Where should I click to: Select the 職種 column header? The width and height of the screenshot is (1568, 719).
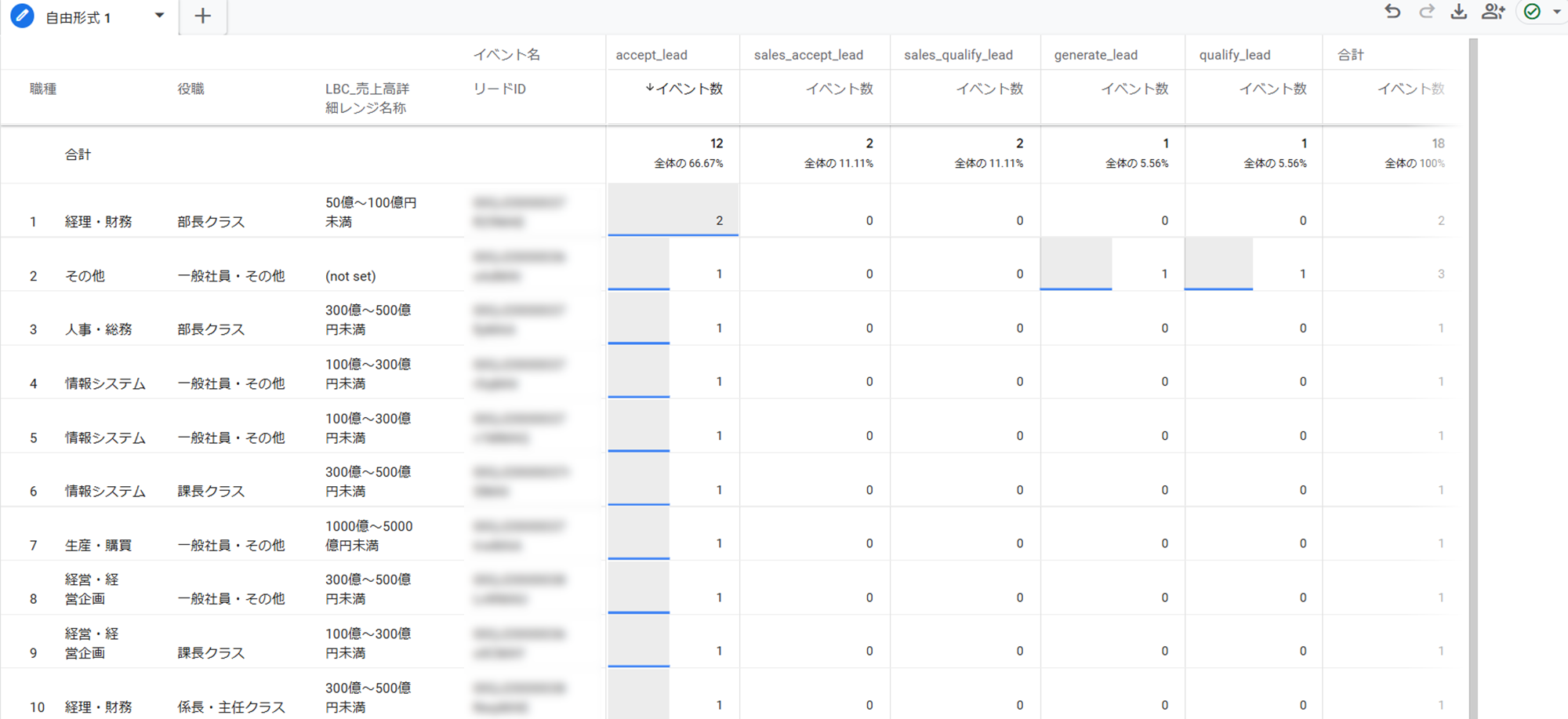coord(43,89)
